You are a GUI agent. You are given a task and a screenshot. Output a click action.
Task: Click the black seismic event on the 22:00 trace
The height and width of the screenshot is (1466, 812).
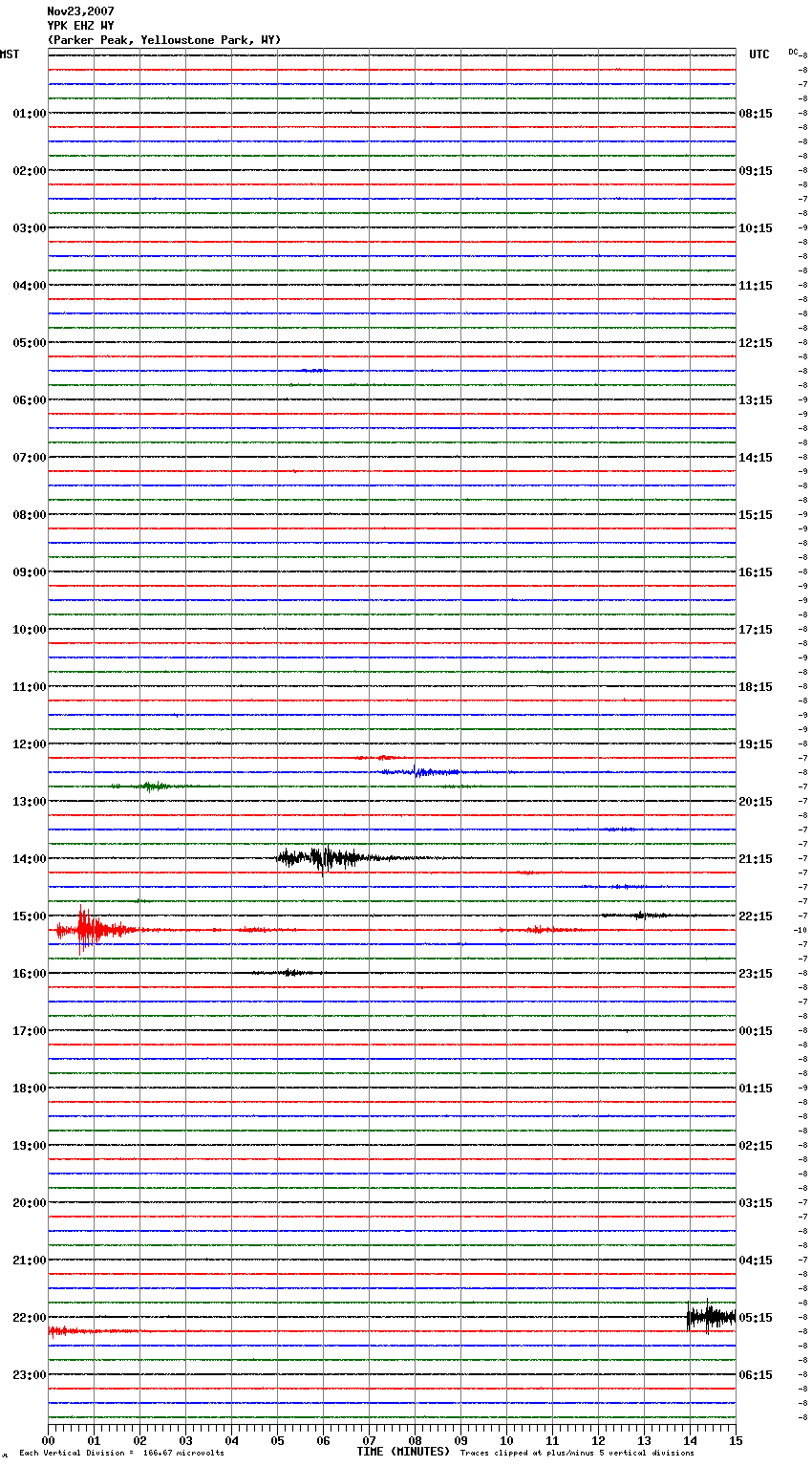click(x=711, y=1318)
